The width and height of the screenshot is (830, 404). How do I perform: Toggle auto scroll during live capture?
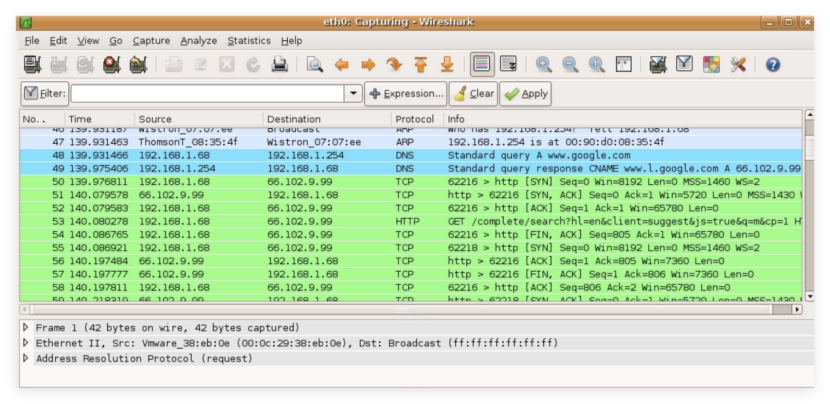tap(509, 65)
